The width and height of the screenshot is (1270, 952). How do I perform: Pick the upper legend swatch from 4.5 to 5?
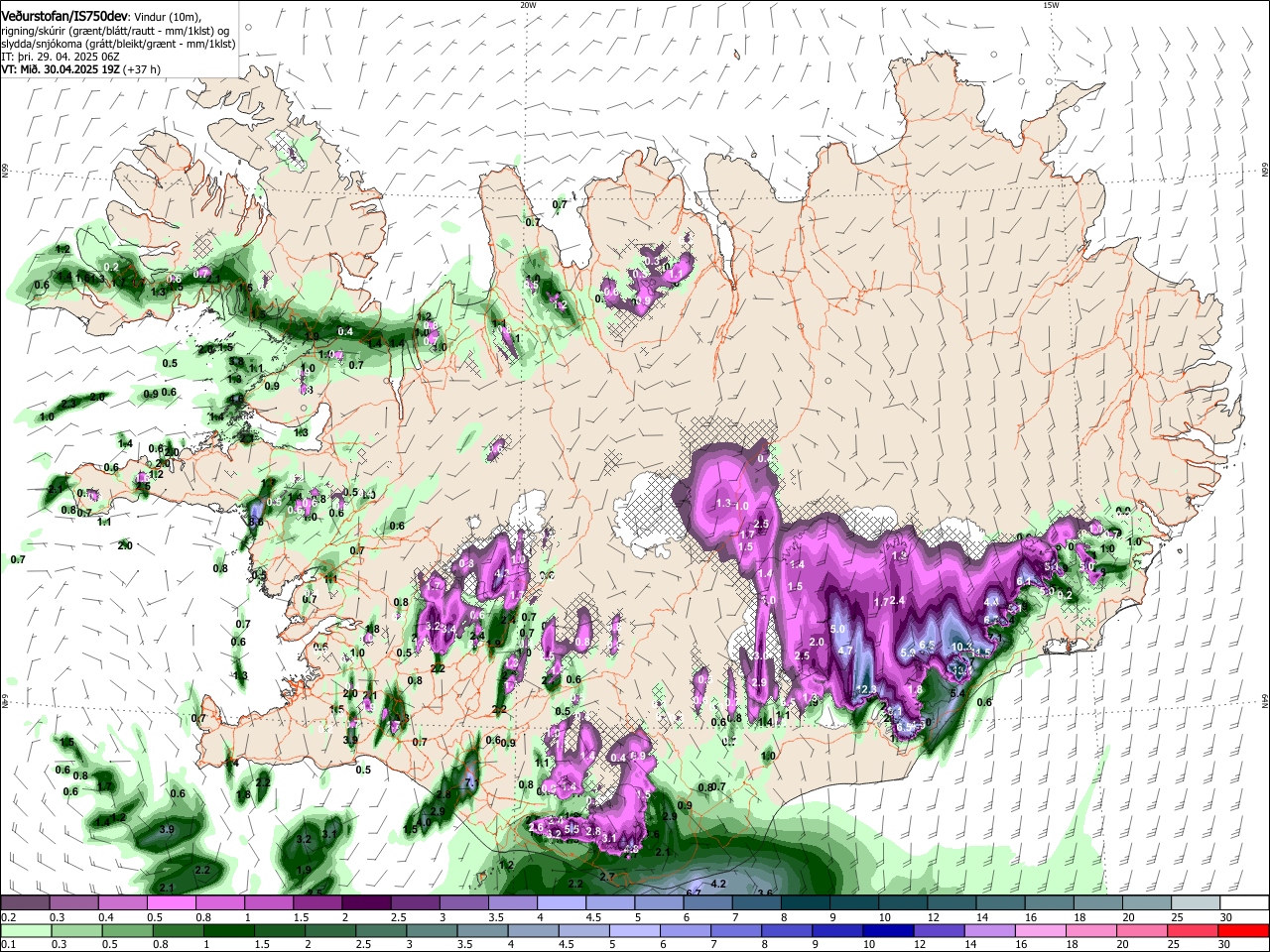click(610, 902)
